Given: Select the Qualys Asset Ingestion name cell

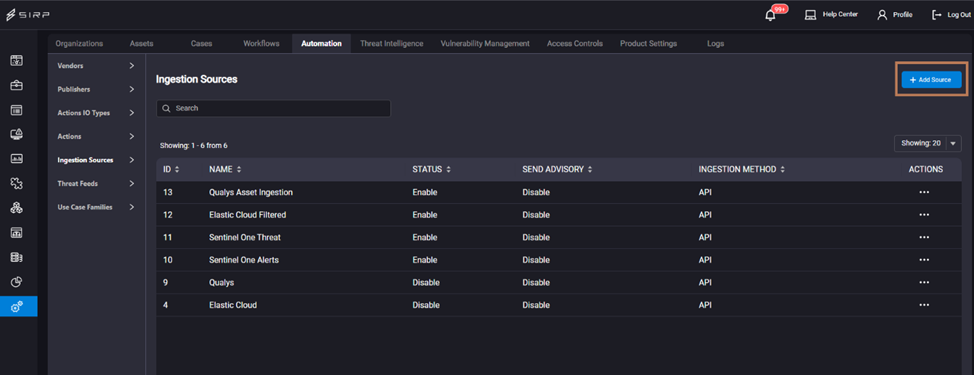Looking at the screenshot, I should pos(250,192).
